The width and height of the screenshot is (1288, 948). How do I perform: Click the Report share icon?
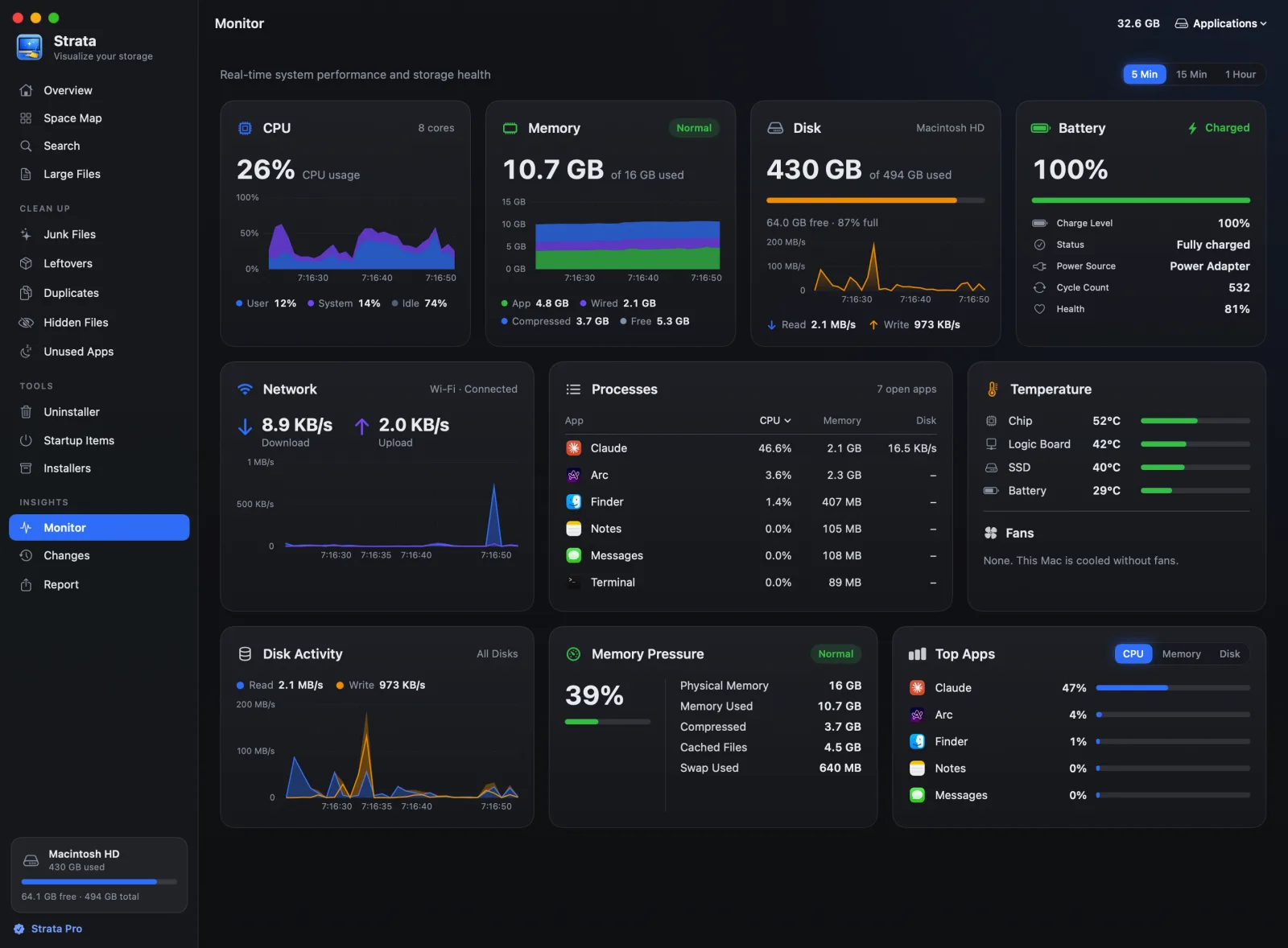click(26, 584)
